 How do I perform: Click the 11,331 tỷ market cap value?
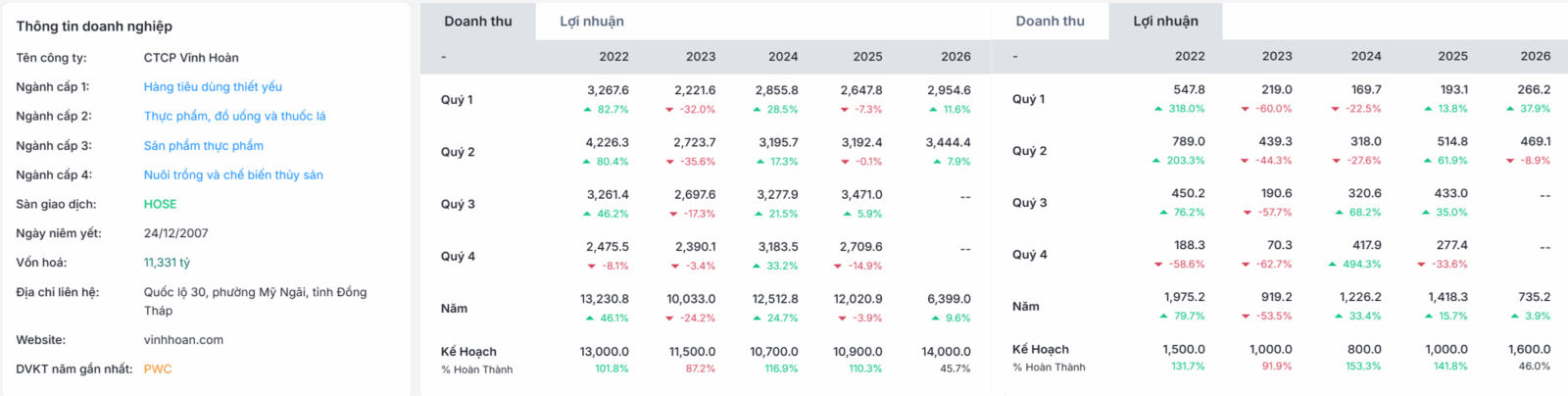pyautogui.click(x=167, y=263)
